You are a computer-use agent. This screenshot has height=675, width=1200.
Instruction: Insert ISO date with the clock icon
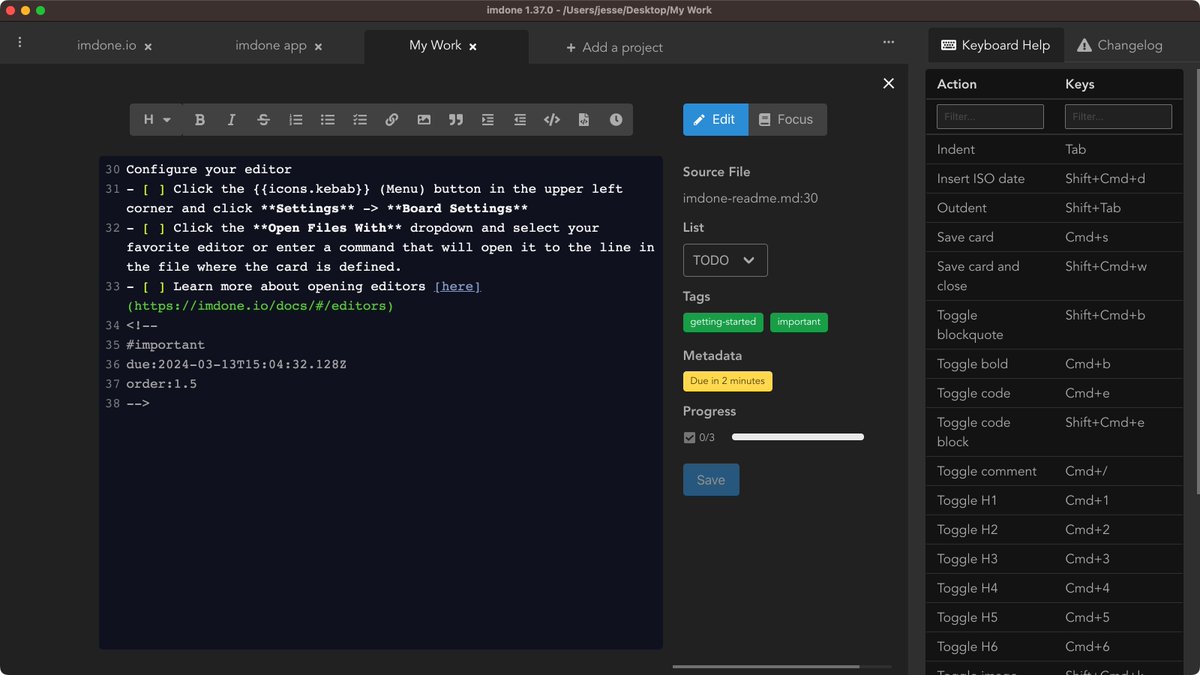616,120
